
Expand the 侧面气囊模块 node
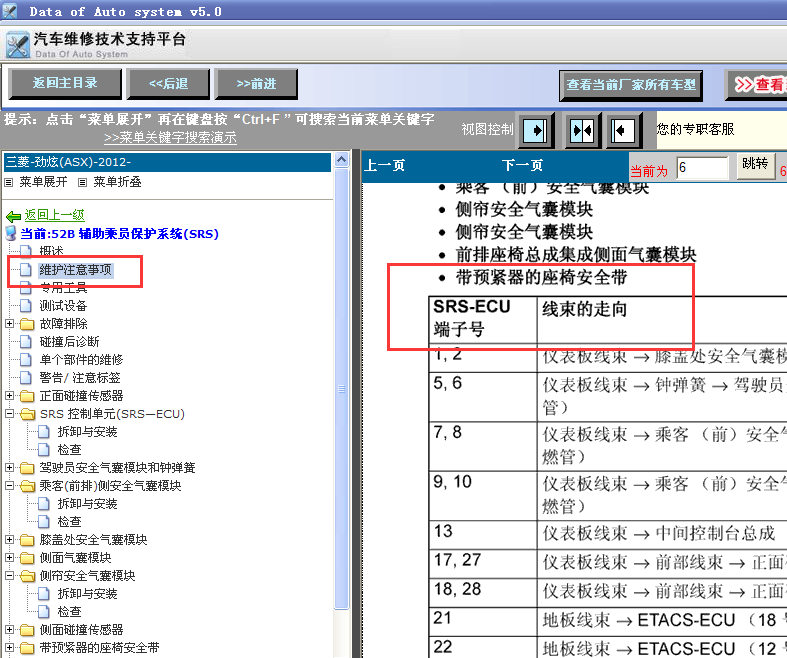pos(9,558)
